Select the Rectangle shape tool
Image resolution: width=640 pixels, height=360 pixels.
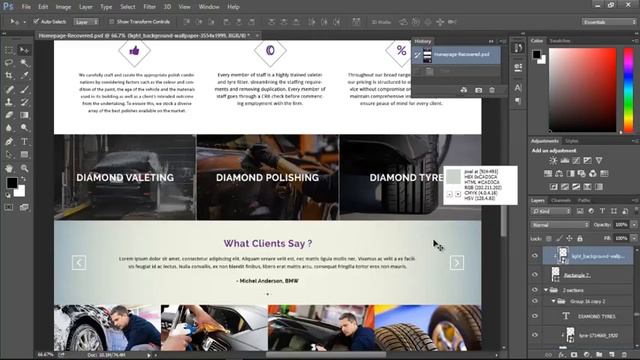click(x=24, y=155)
